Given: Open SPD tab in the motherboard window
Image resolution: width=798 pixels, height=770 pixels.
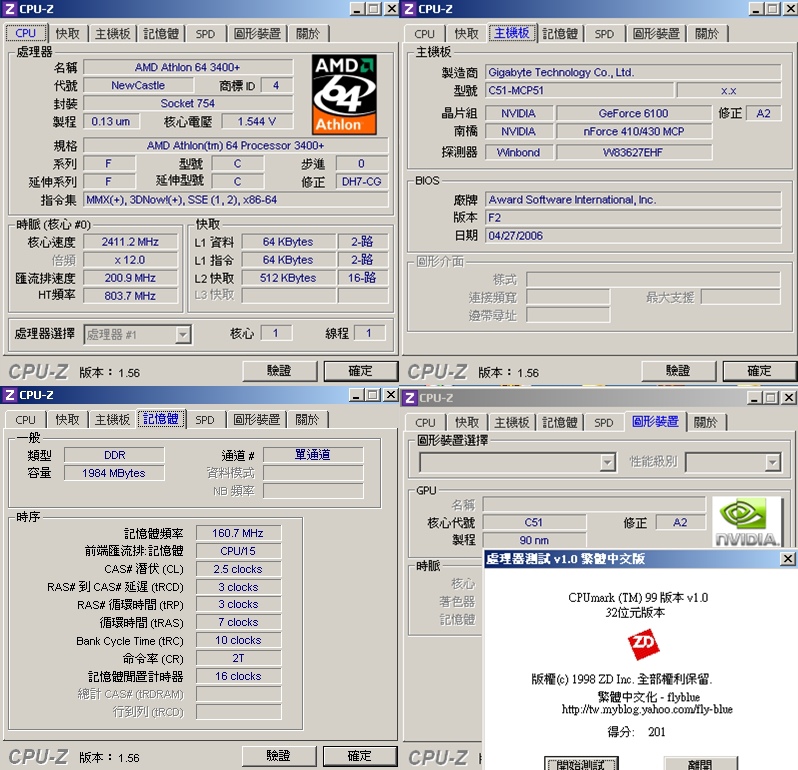Looking at the screenshot, I should (x=604, y=34).
